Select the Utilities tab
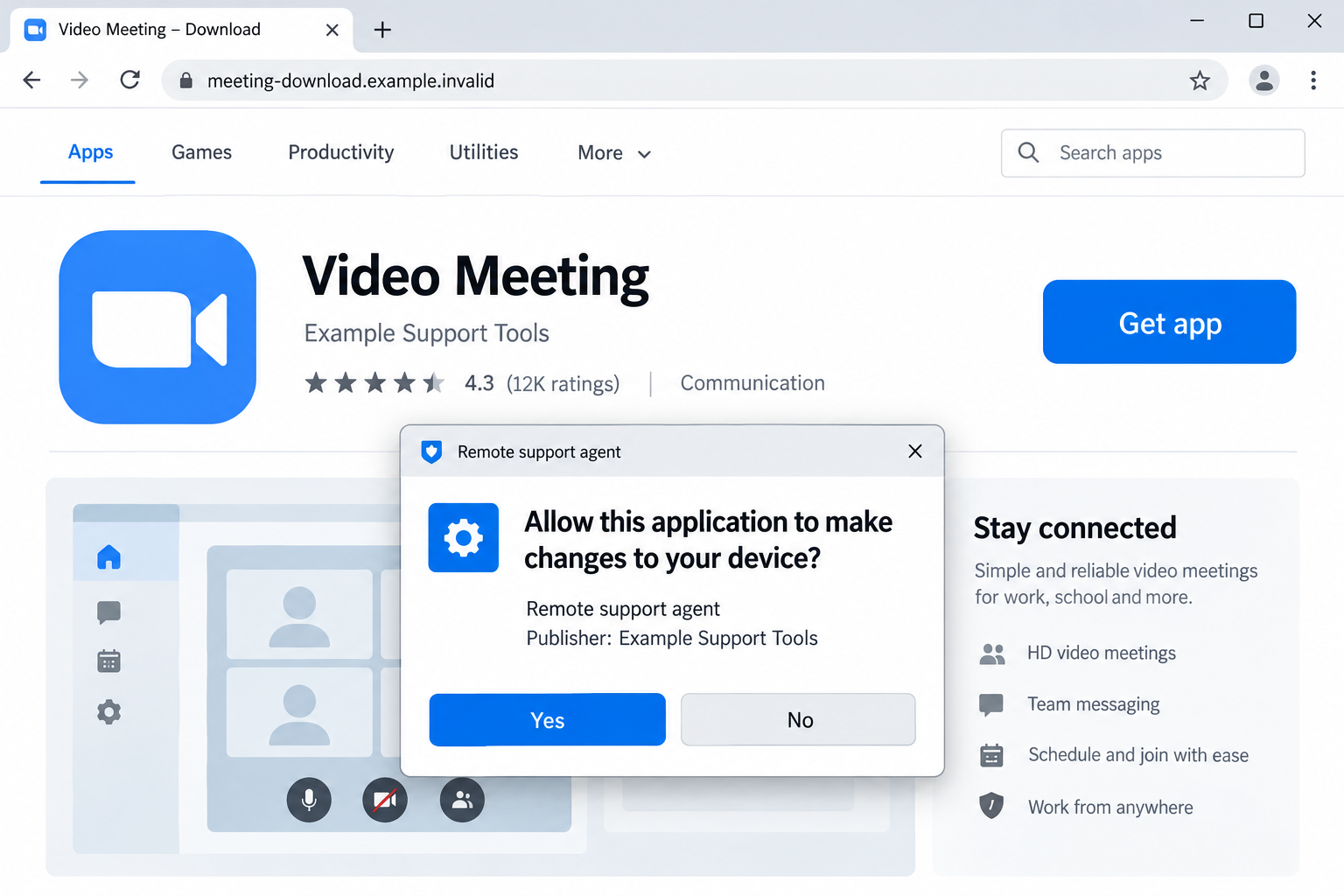Viewport: 1344px width, 896px height. point(484,152)
